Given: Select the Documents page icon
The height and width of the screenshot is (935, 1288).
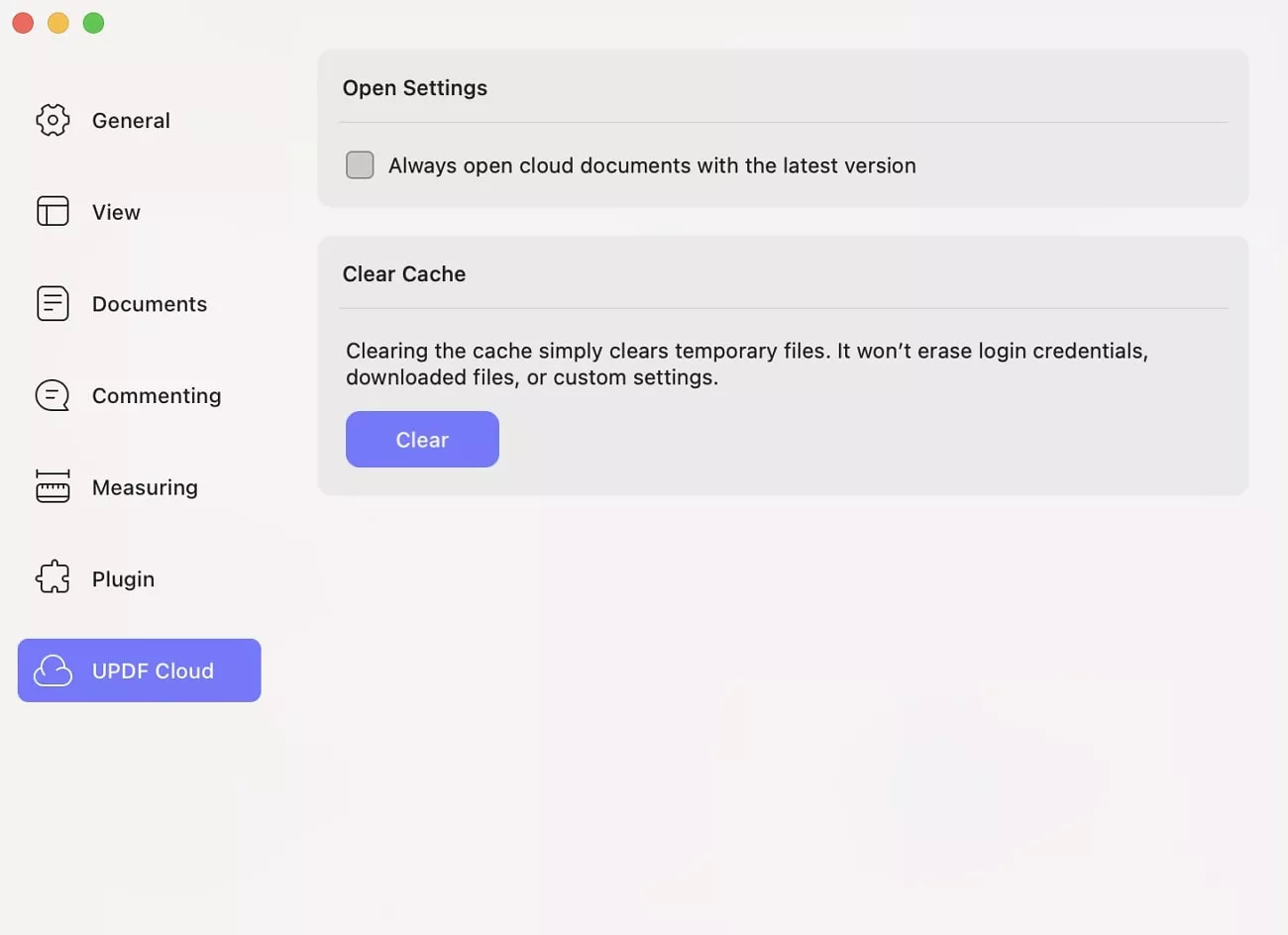Looking at the screenshot, I should 53,303.
